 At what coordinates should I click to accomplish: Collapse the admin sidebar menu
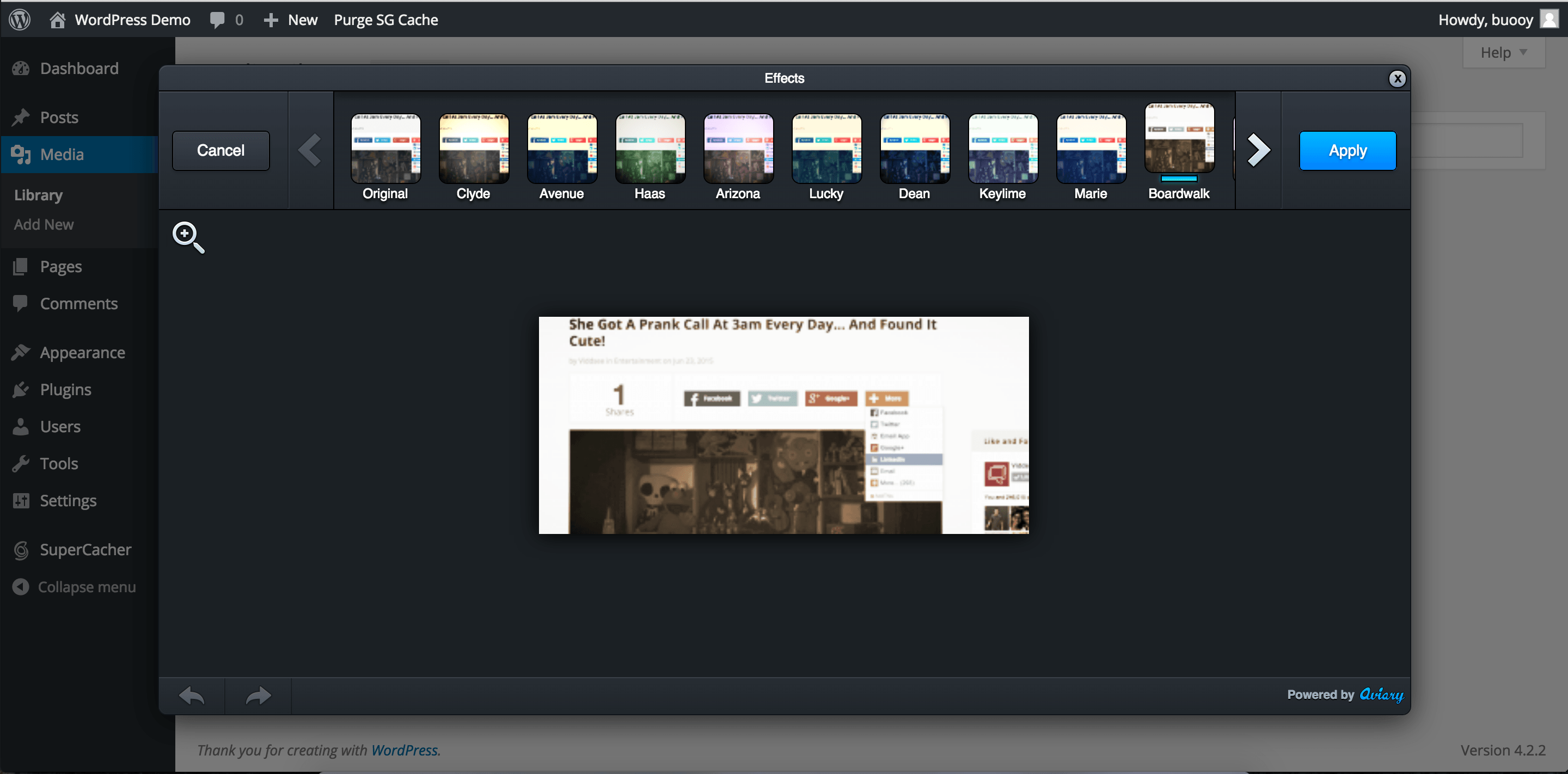click(74, 587)
